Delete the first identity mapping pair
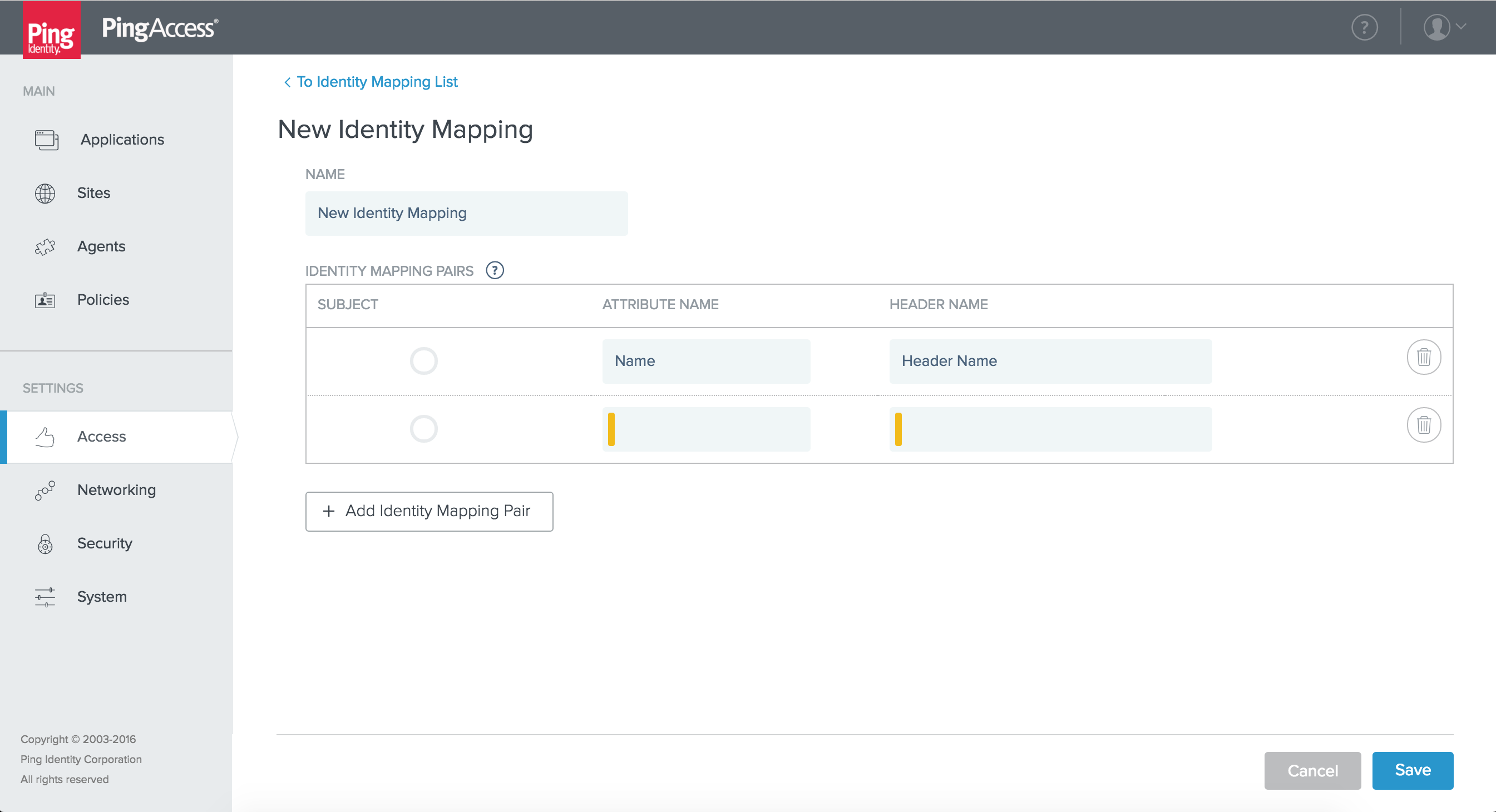Screen dimensions: 1496x812 click(x=1424, y=357)
